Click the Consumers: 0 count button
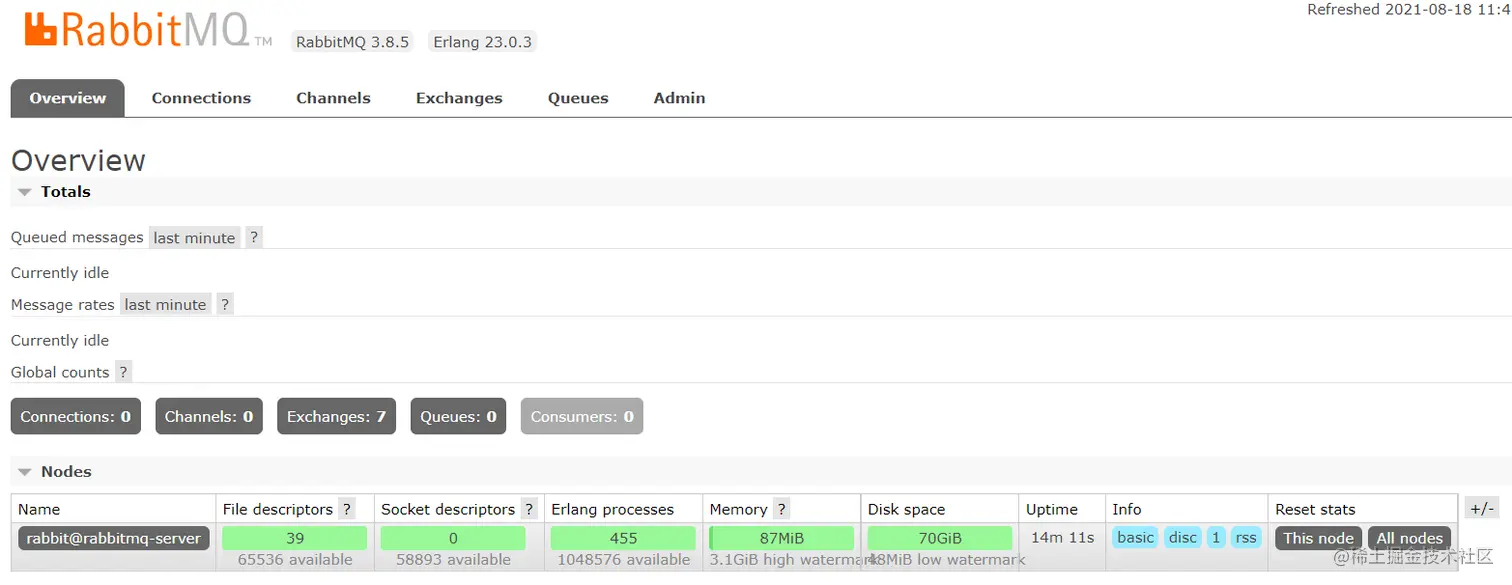The height and width of the screenshot is (585, 1512). click(582, 417)
